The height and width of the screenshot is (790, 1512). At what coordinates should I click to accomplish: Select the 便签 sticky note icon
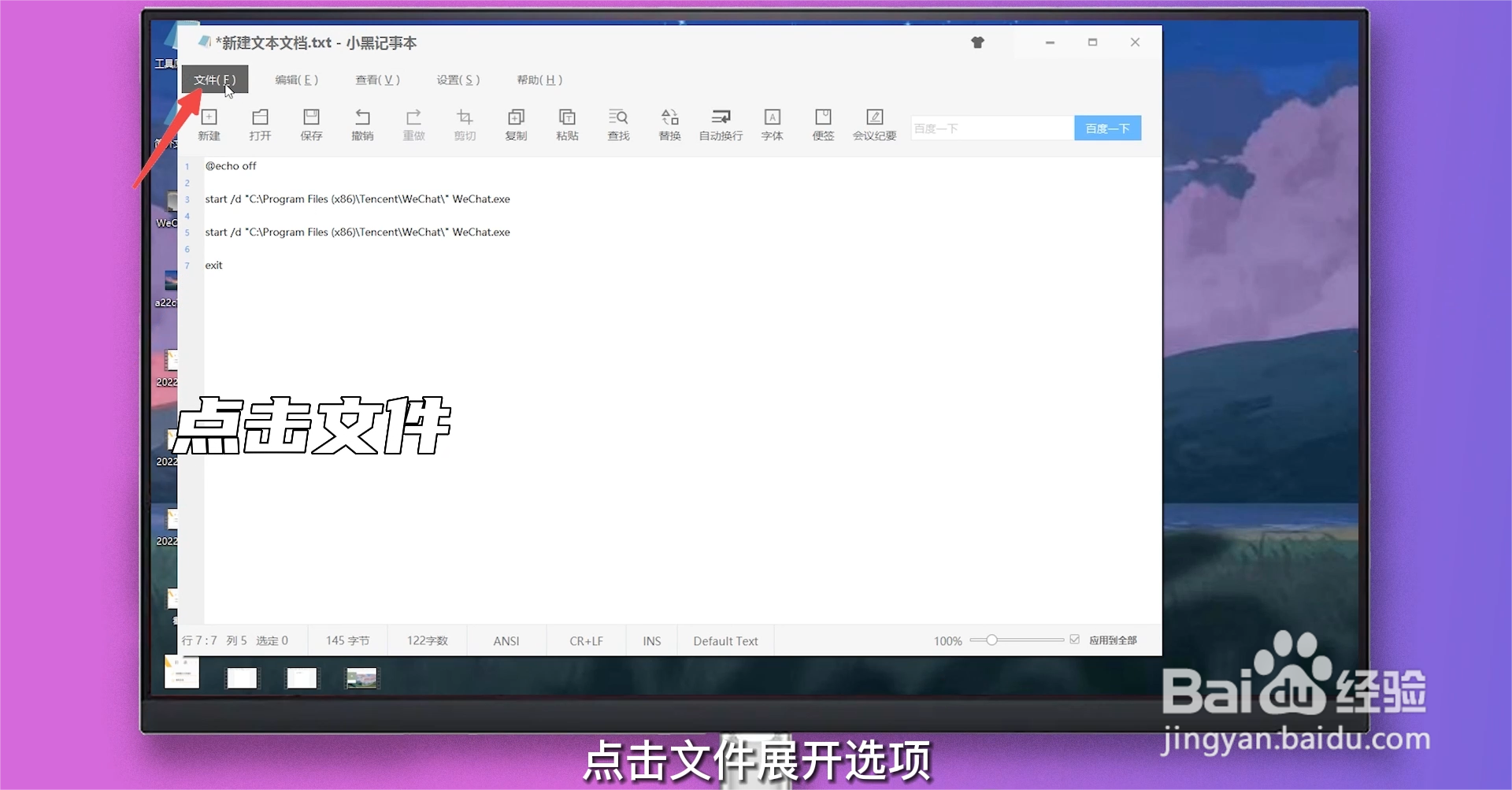pos(823,124)
